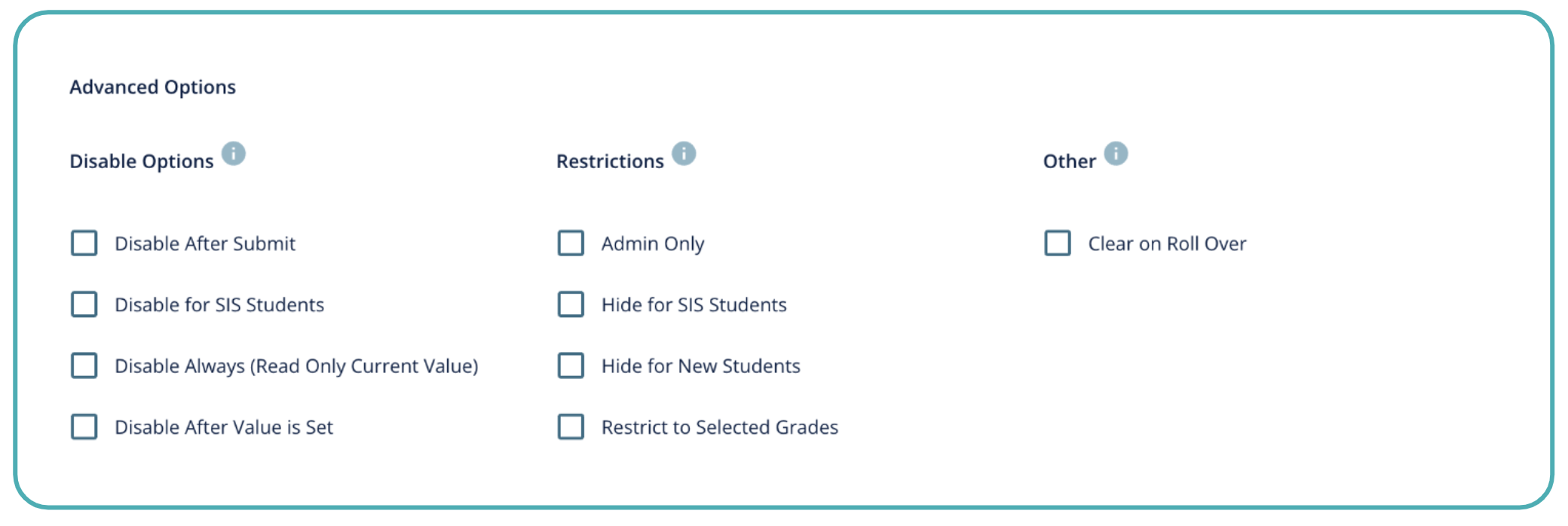The image size is (1568, 526).
Task: Select the Admin Only label text
Action: click(653, 243)
